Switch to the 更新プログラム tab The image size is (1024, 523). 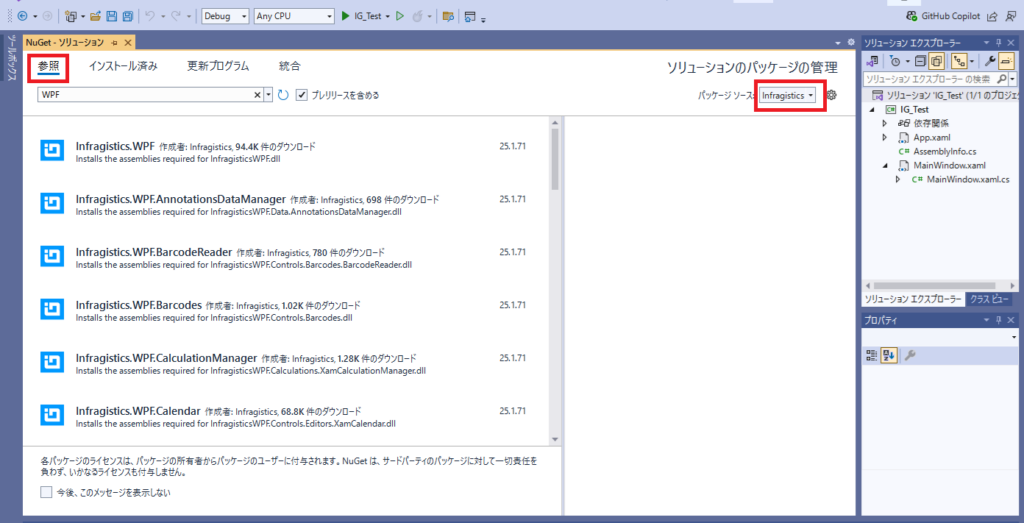pos(218,66)
